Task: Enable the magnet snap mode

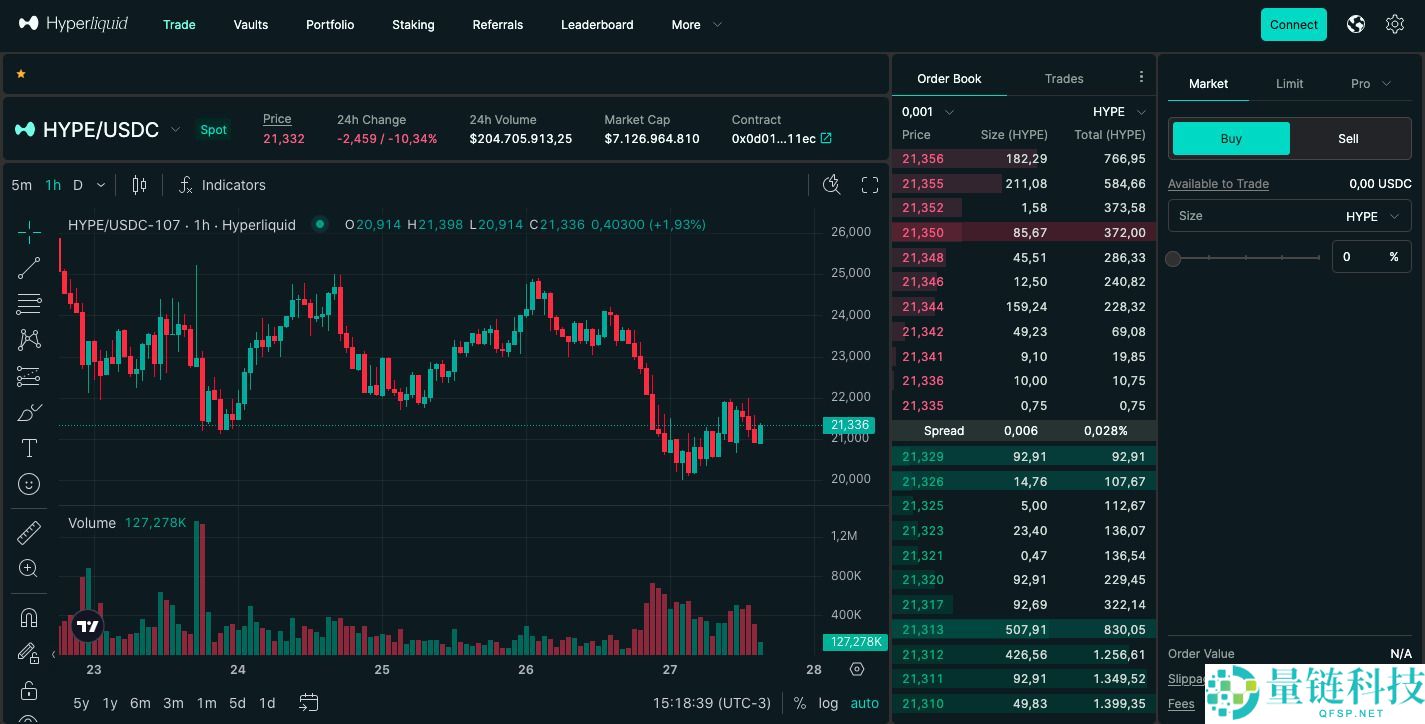Action: 29,617
